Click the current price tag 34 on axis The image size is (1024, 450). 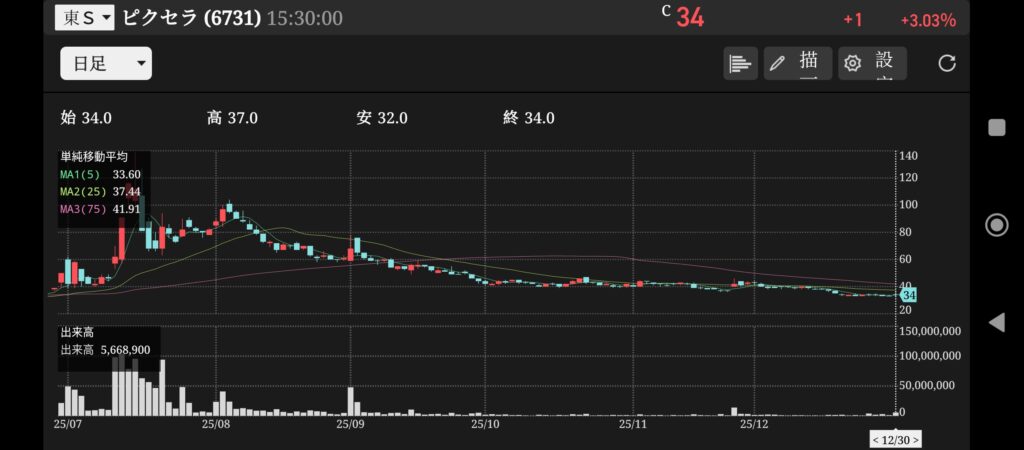point(909,295)
